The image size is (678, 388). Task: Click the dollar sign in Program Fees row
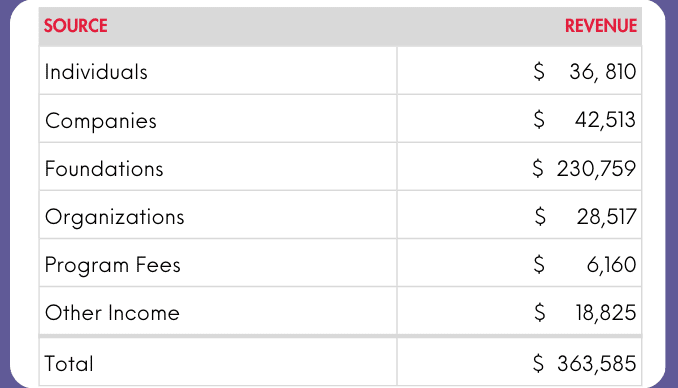tap(539, 264)
